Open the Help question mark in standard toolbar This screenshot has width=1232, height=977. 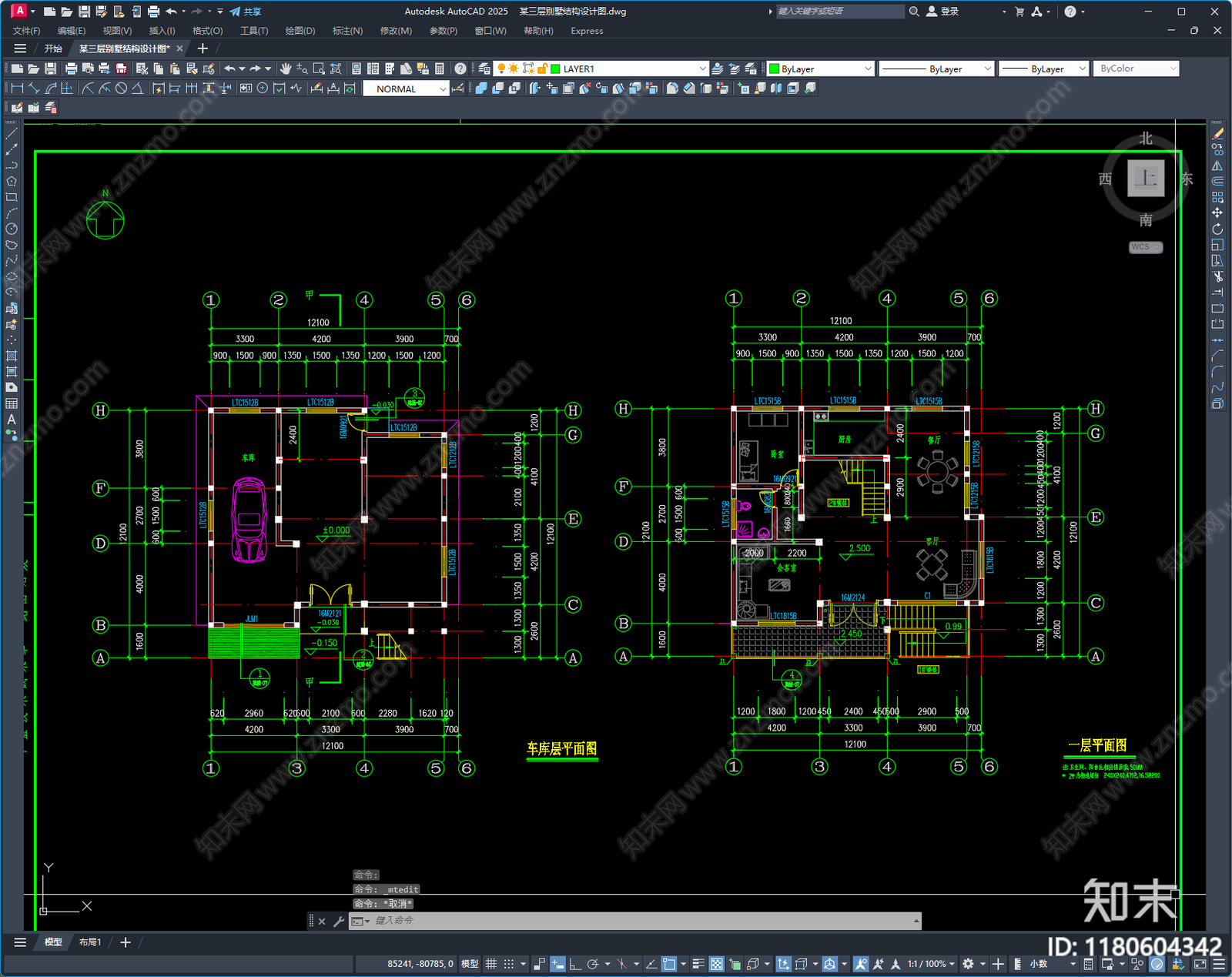460,69
